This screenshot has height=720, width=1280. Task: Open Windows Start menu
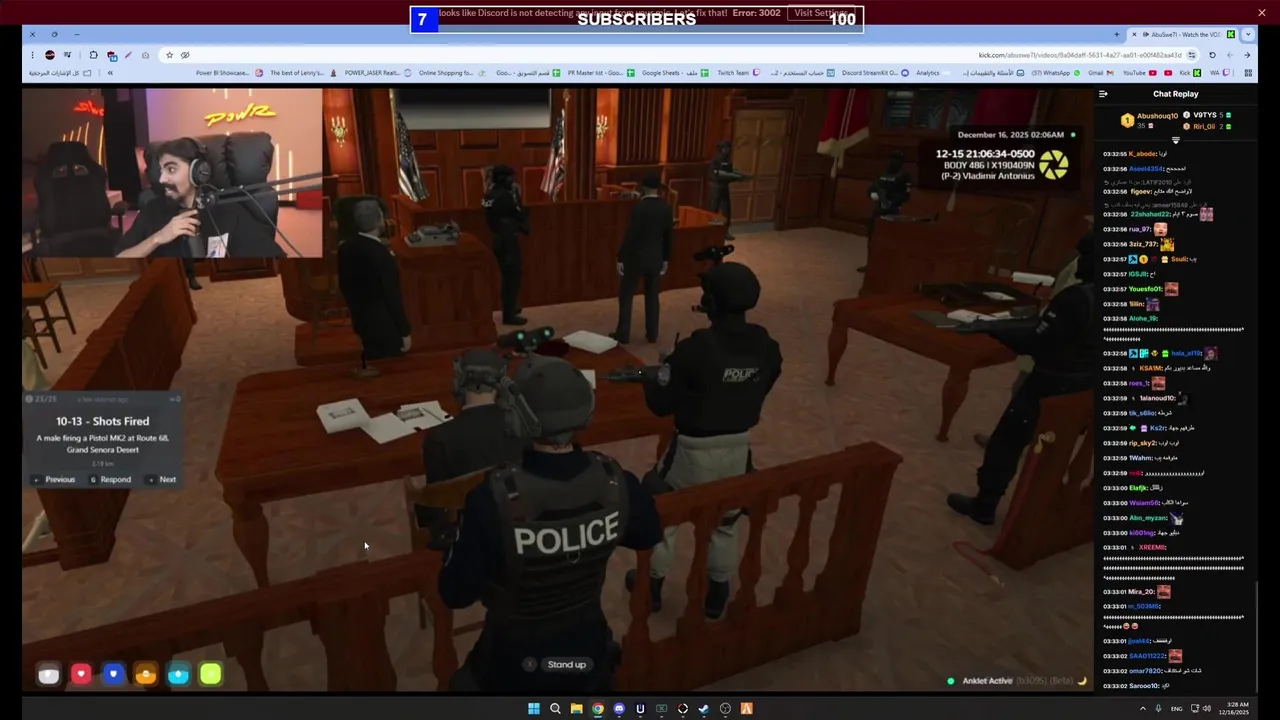(534, 708)
